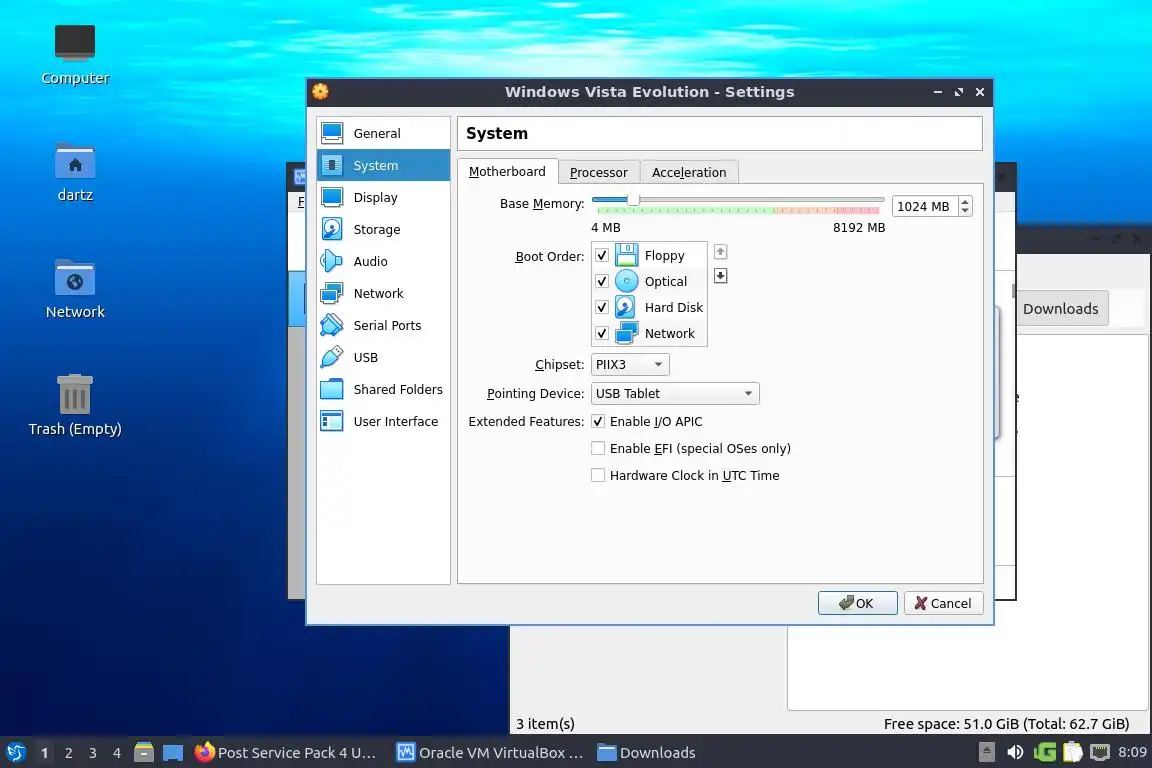This screenshot has height=768, width=1152.
Task: Select the Floppy boot device row
Action: [x=649, y=255]
